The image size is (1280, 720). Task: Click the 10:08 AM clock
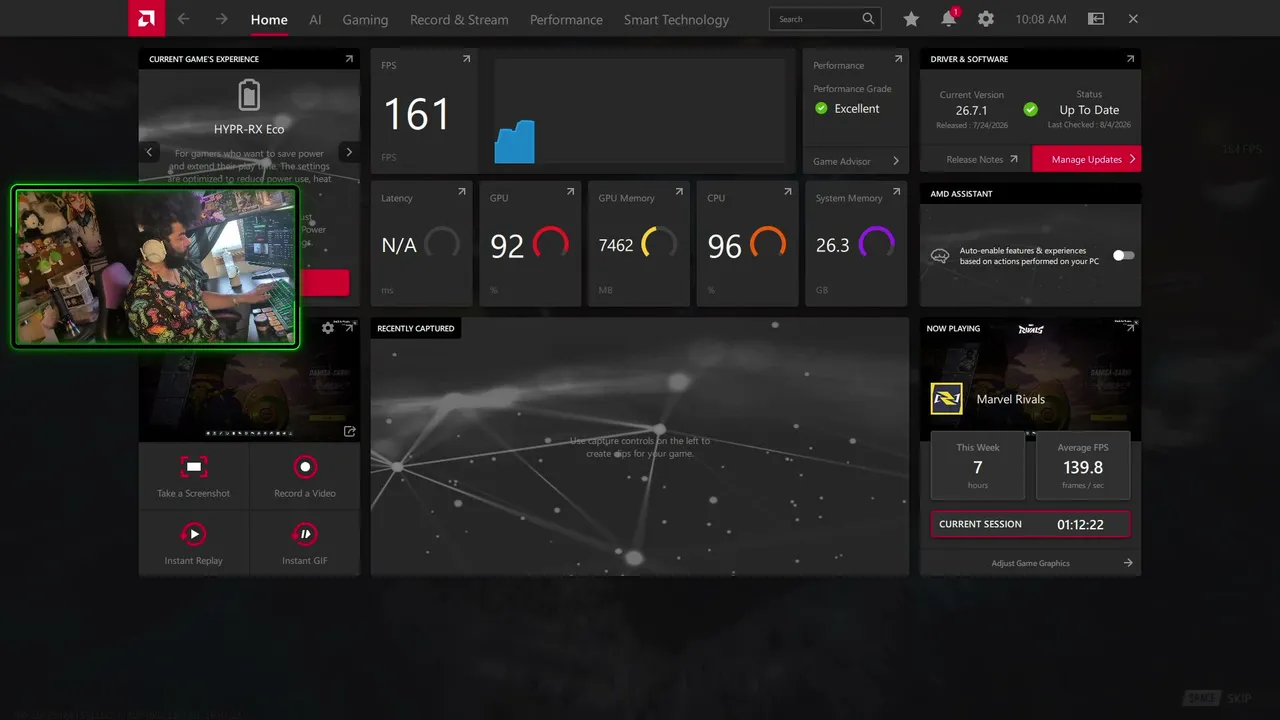tap(1041, 19)
